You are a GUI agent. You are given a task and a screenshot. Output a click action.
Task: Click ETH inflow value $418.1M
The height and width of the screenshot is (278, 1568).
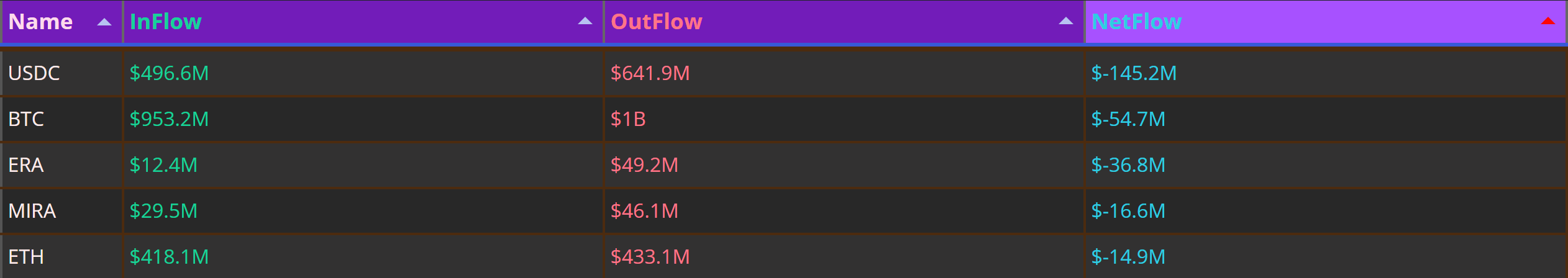click(x=169, y=257)
